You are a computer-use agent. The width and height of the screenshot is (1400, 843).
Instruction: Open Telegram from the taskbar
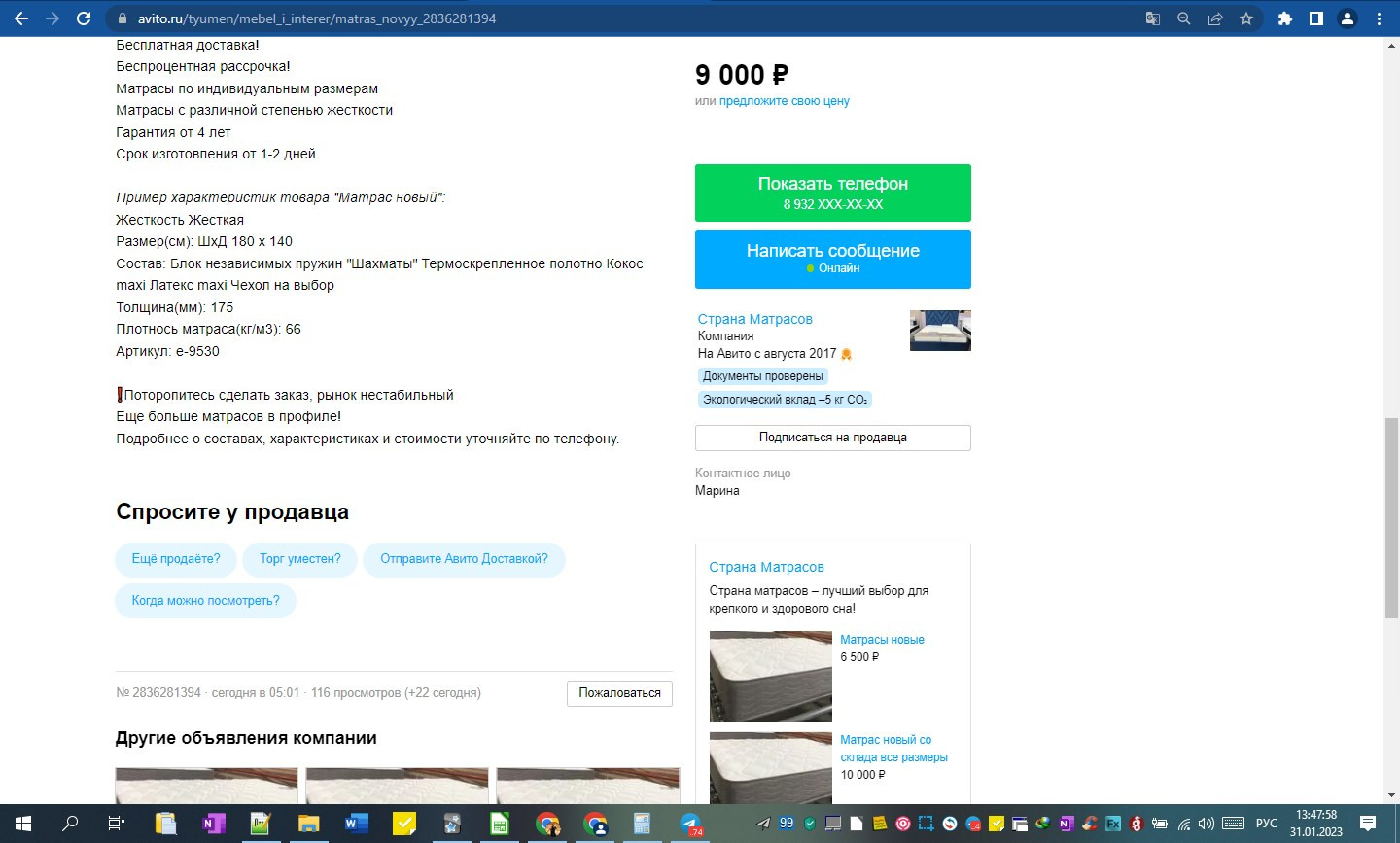pos(689,824)
